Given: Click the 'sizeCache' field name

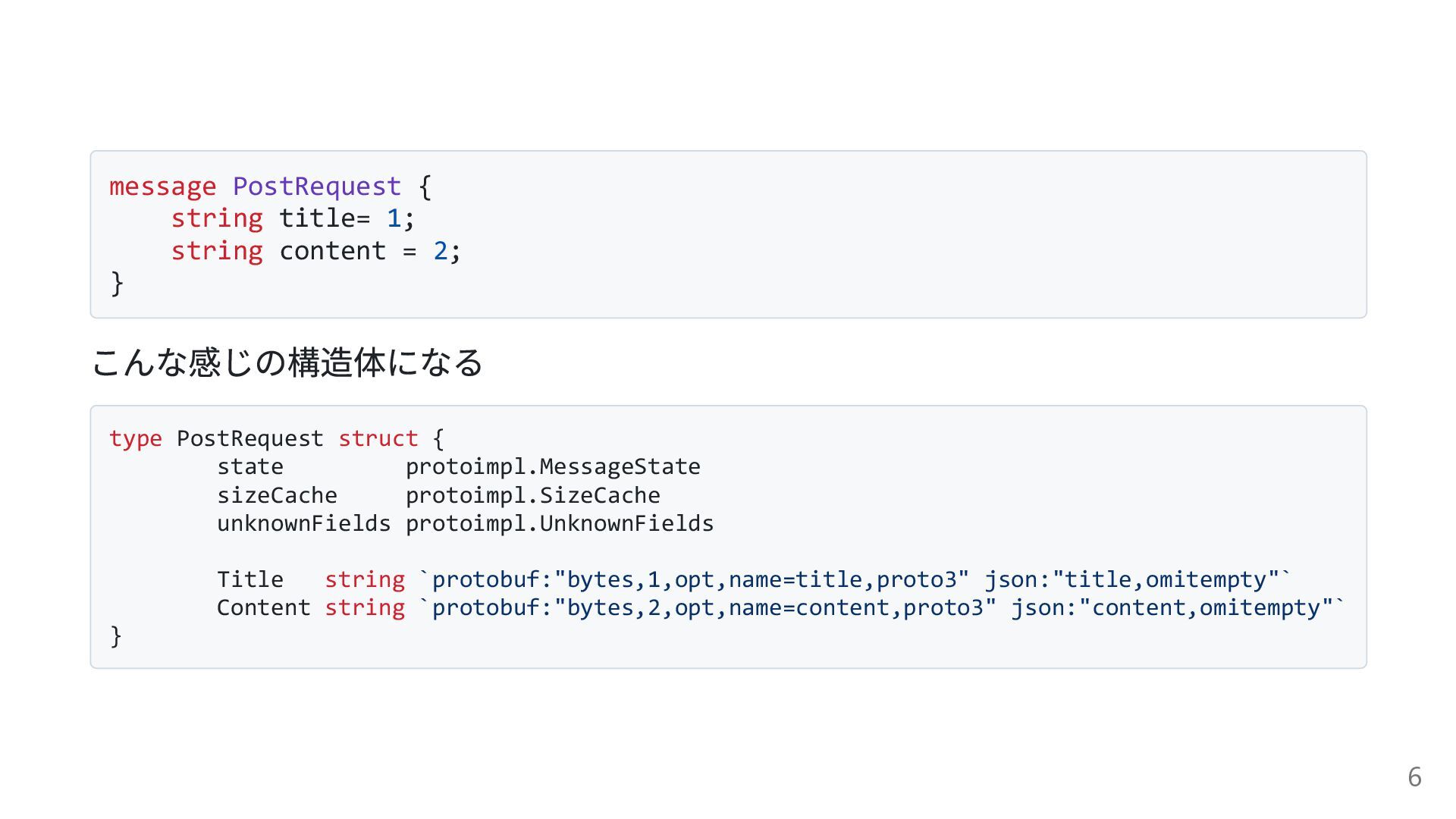Looking at the screenshot, I should click(x=277, y=495).
